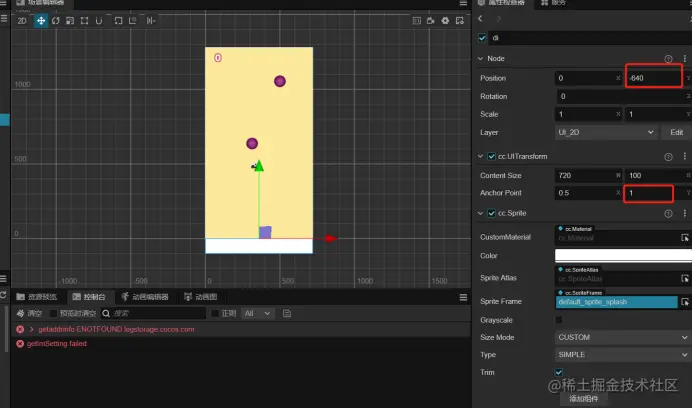The width and height of the screenshot is (693, 408).
Task: Select the Move gizmo tool
Action: click(x=41, y=21)
